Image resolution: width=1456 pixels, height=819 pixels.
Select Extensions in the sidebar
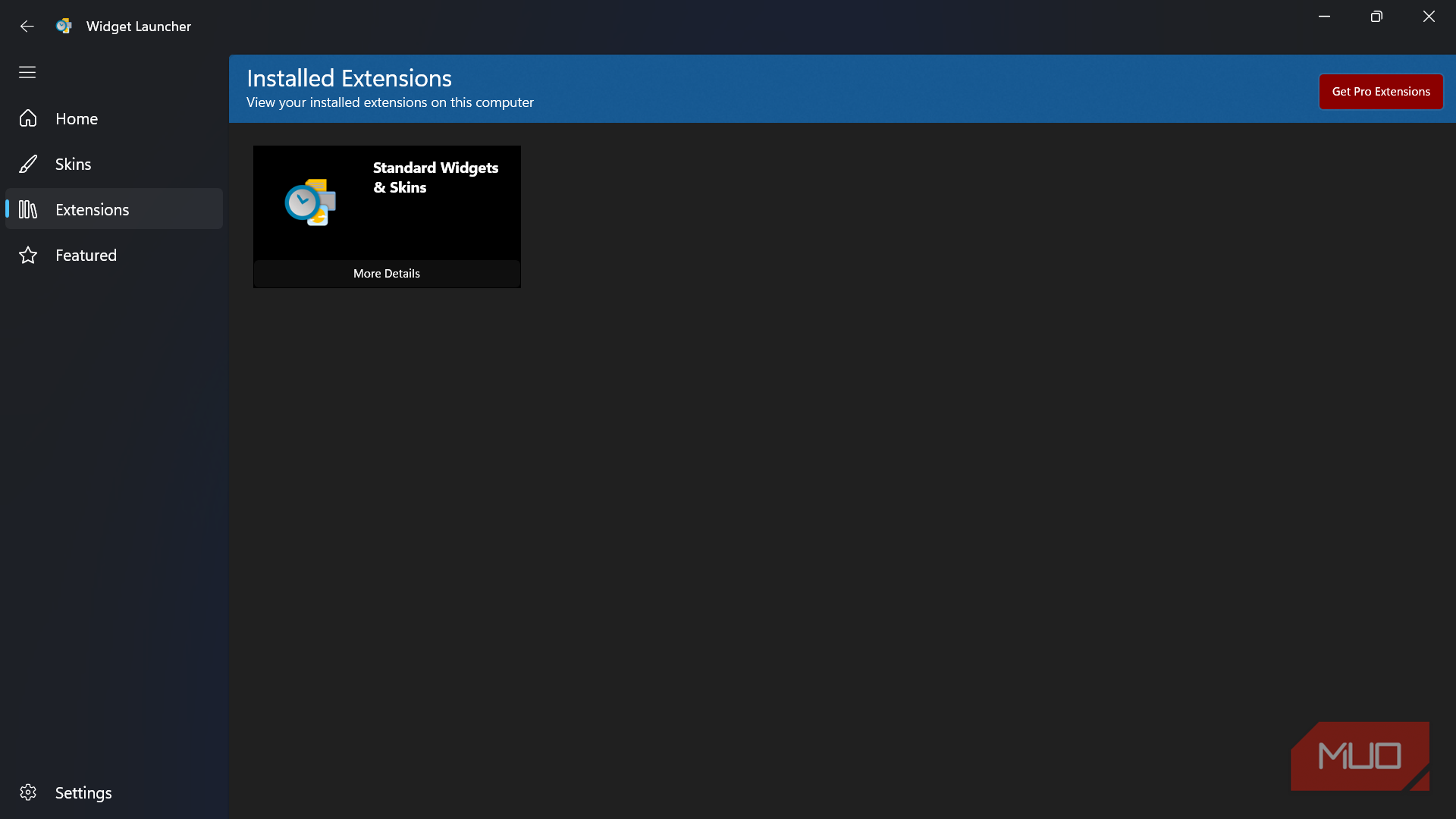coord(114,209)
